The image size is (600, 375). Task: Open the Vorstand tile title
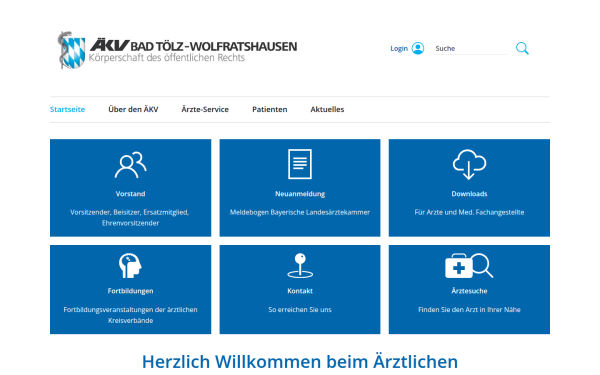click(x=130, y=194)
